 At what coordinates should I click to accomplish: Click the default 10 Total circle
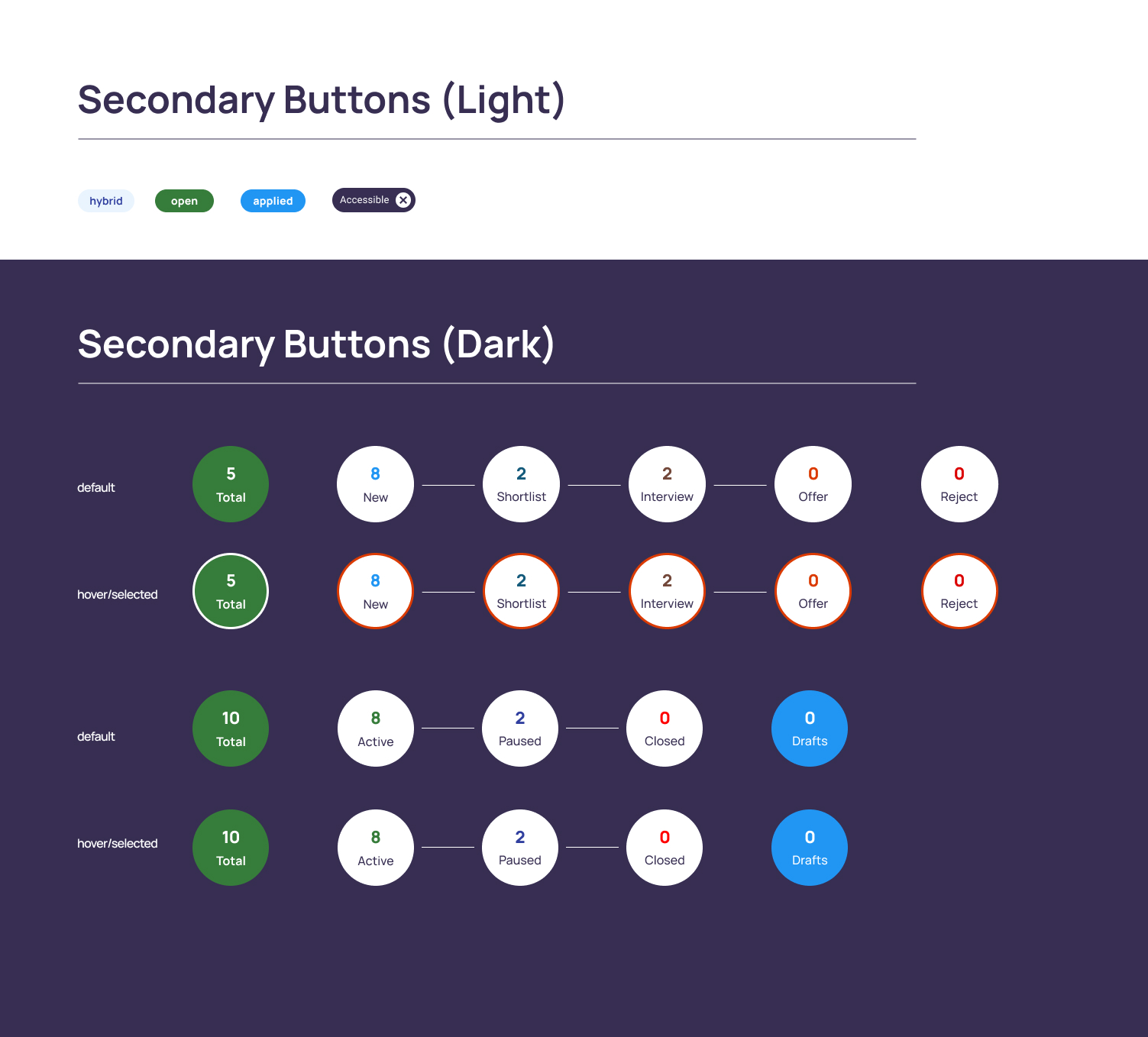[x=231, y=728]
